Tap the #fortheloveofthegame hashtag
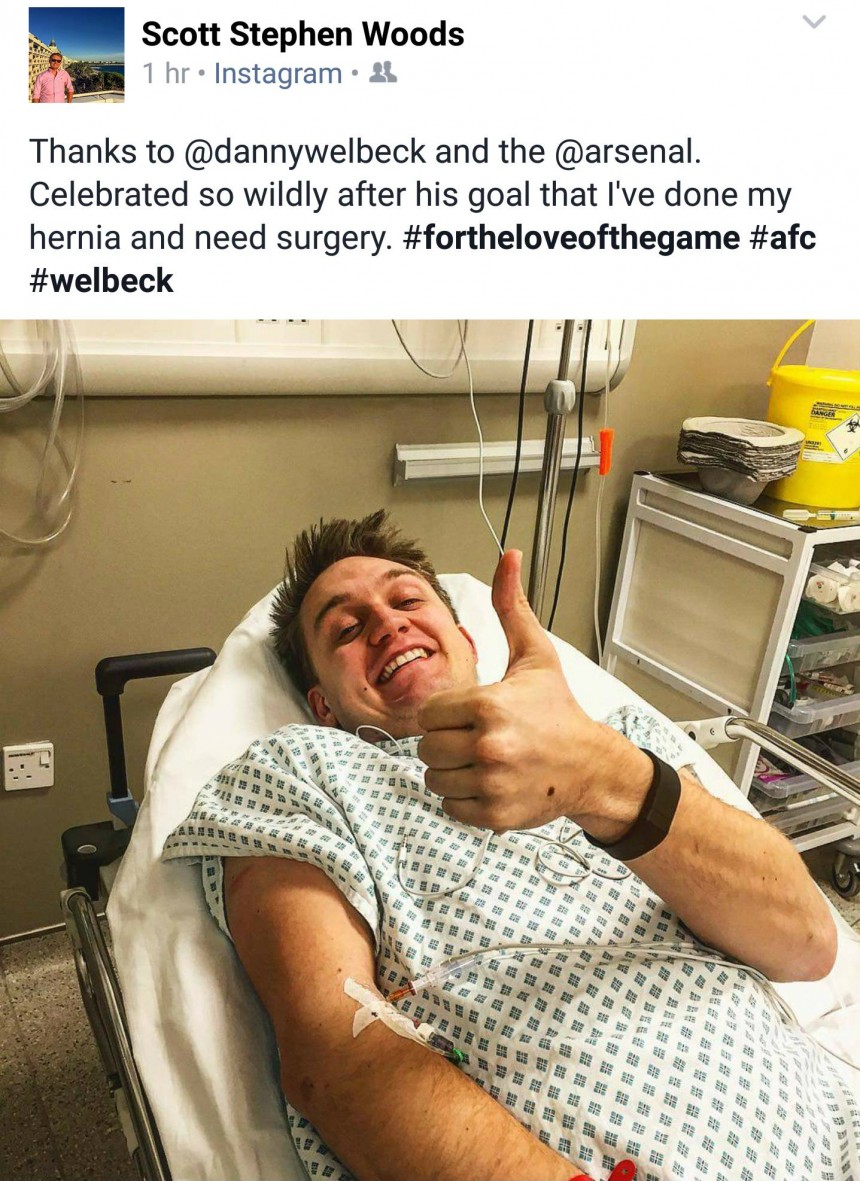The width and height of the screenshot is (860, 1181). [x=572, y=238]
